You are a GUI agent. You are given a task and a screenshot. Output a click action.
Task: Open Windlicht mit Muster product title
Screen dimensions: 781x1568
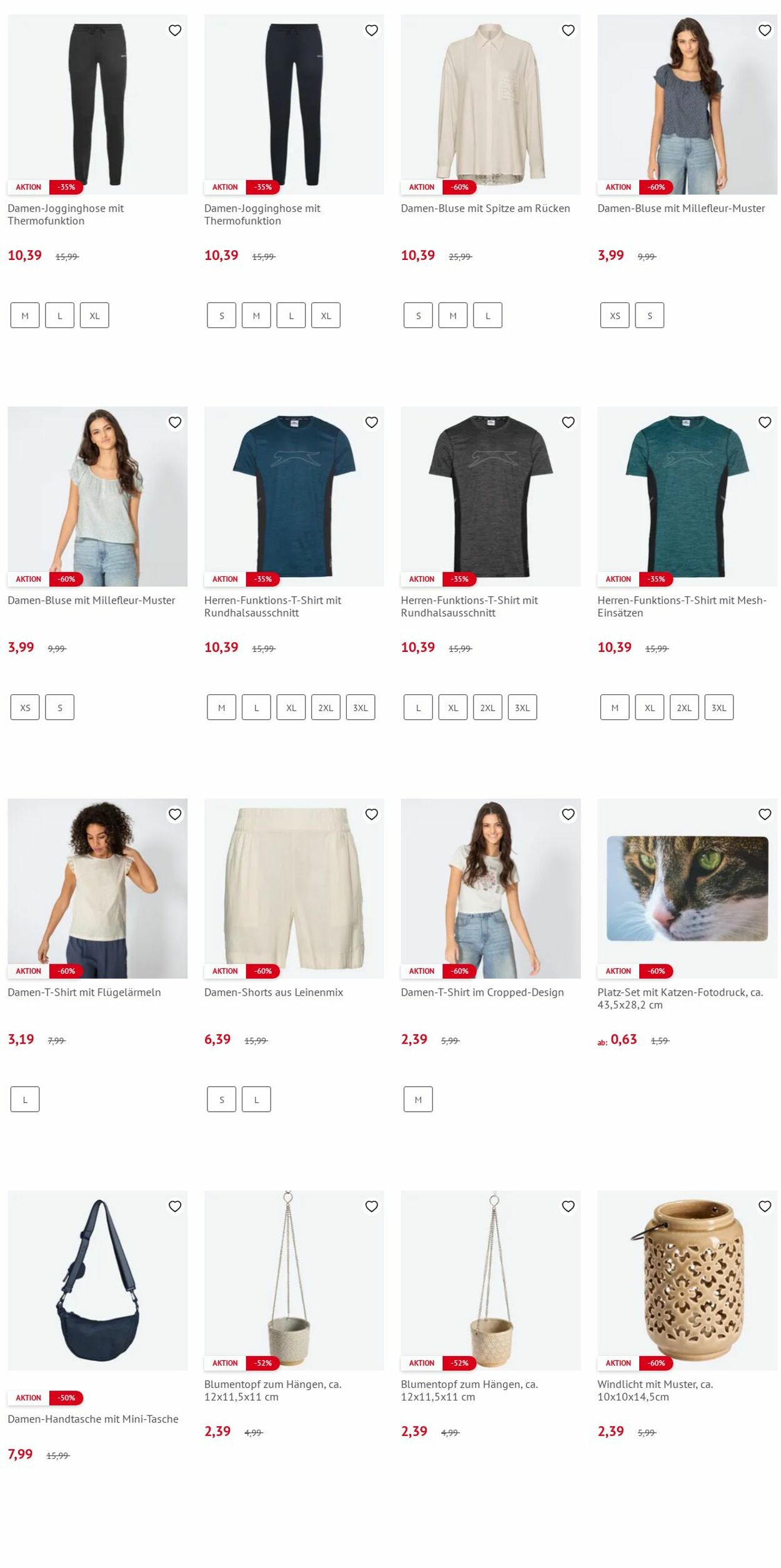(655, 1390)
